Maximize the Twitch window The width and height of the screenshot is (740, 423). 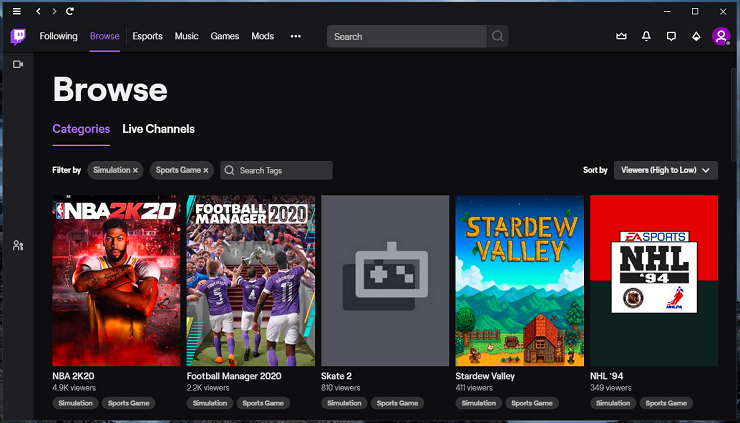coord(695,11)
